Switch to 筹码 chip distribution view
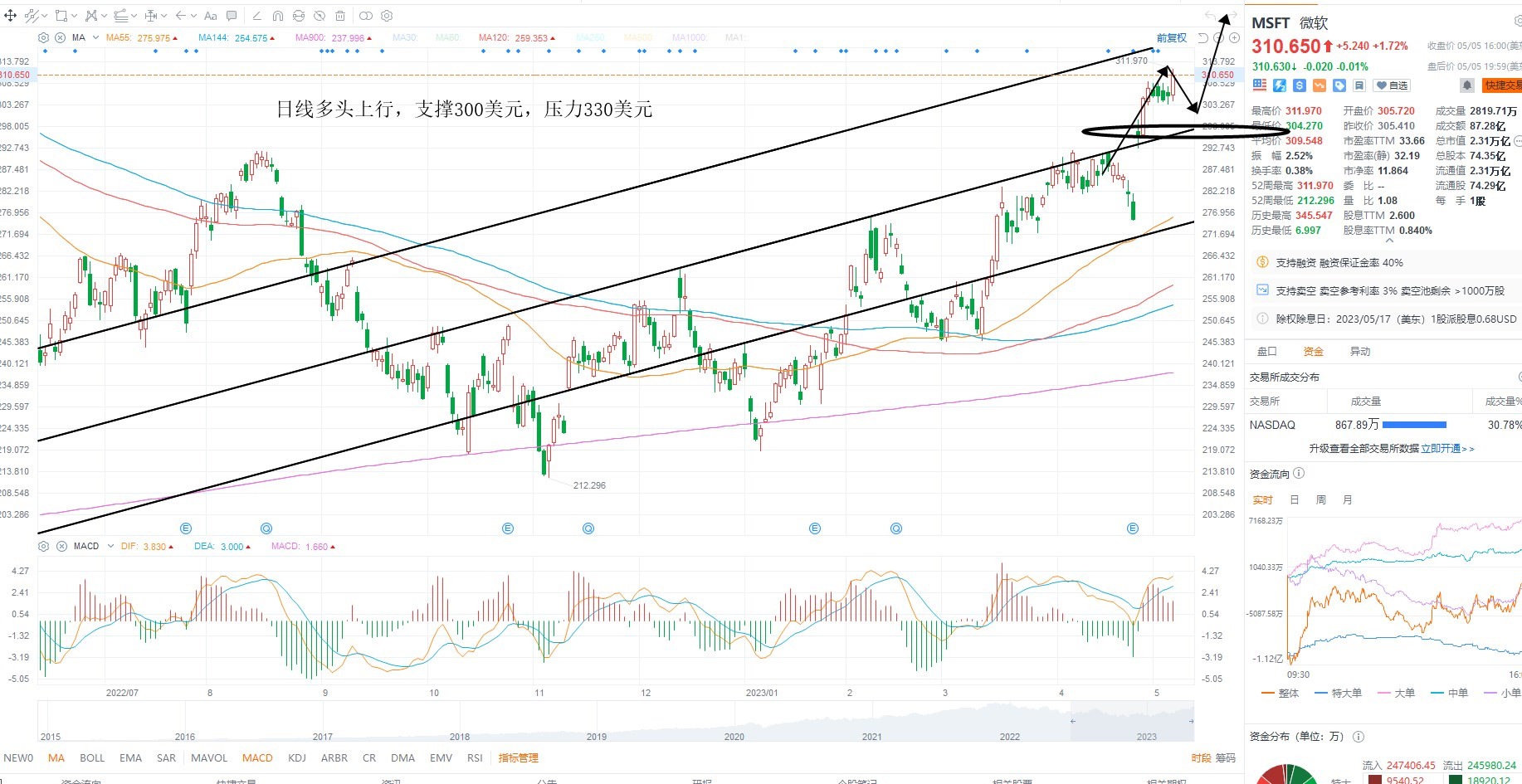The width and height of the screenshot is (1522, 784). coord(1226,757)
